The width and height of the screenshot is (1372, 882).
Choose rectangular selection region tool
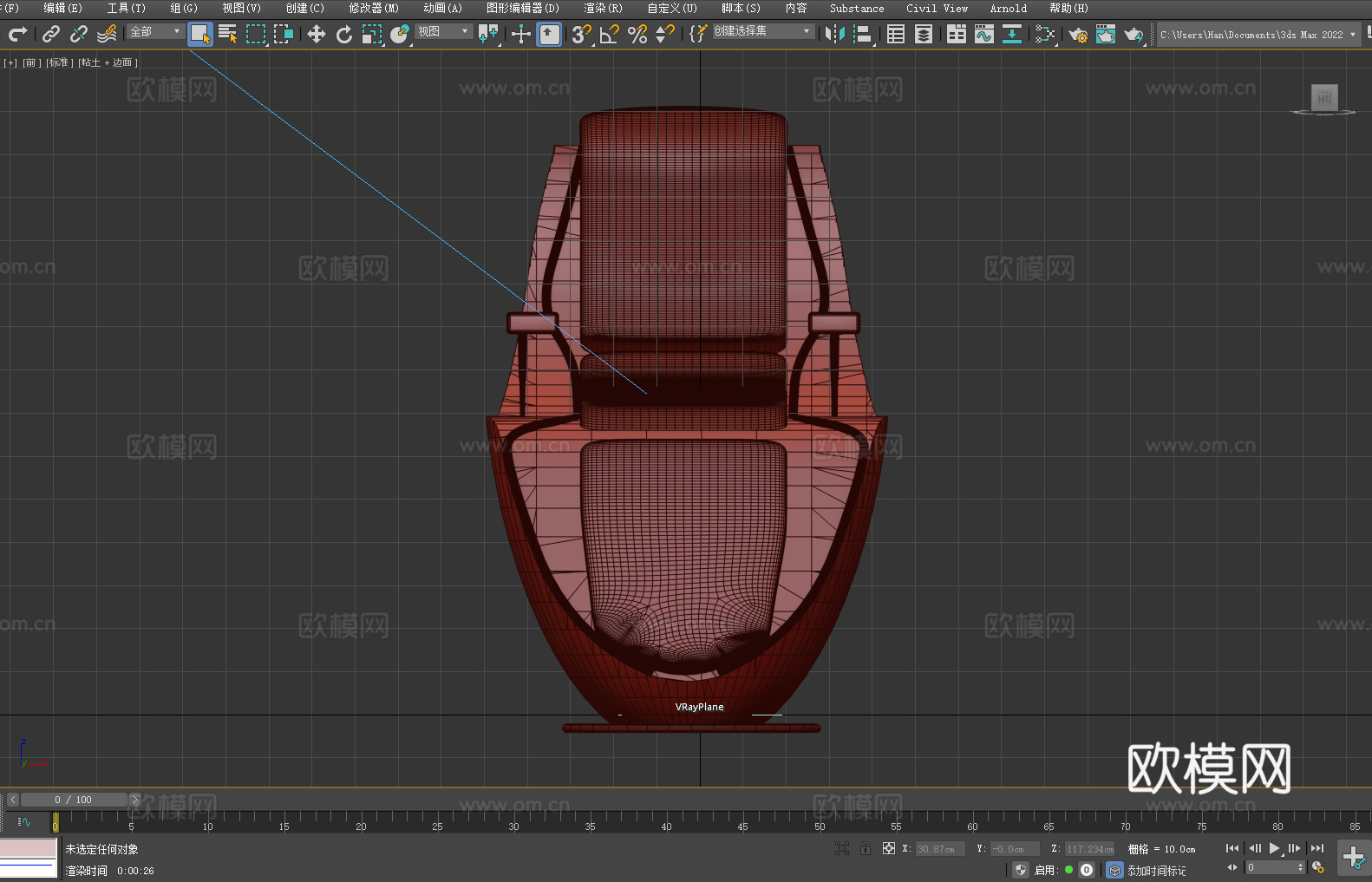pos(256,34)
